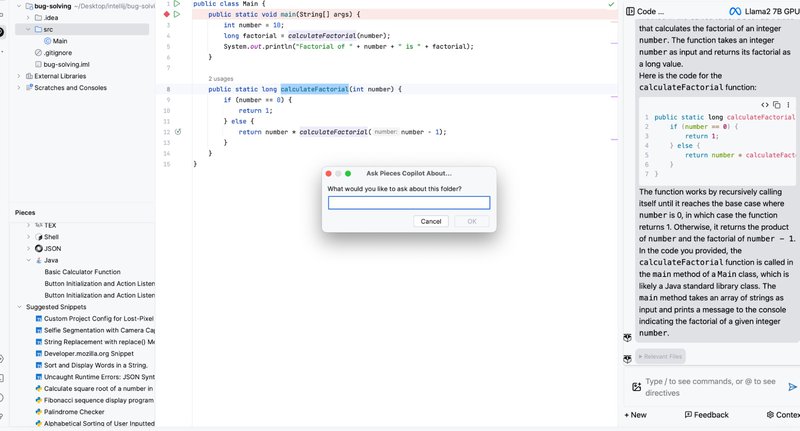800x431 pixels.
Task: Click the src folder icon in the project tree
Action: pyautogui.click(x=38, y=30)
